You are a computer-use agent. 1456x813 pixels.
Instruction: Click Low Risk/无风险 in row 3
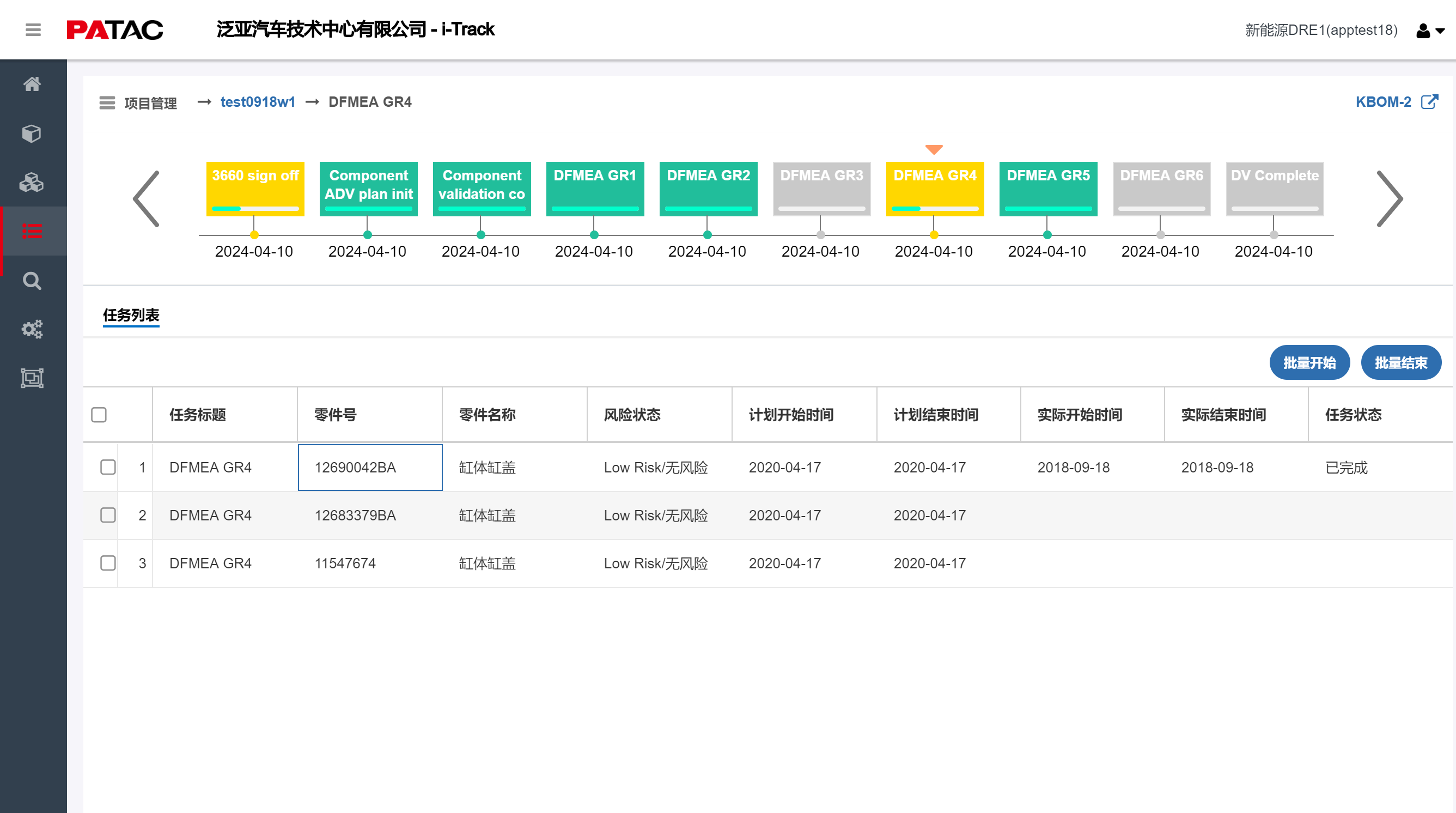click(656, 563)
